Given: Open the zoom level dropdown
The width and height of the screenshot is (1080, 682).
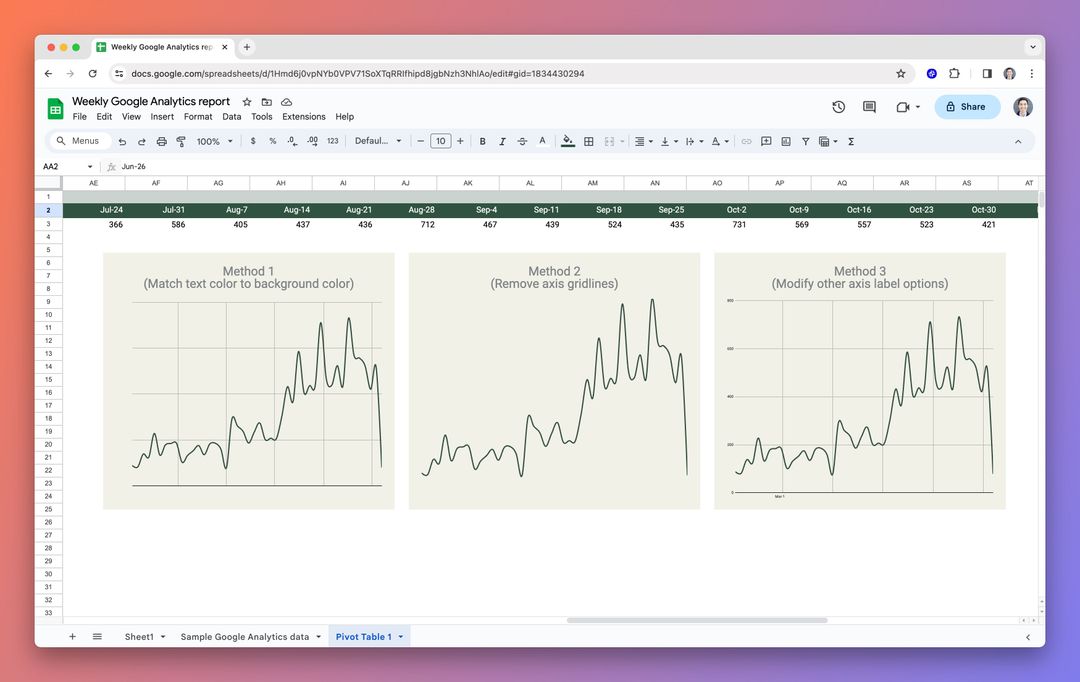Looking at the screenshot, I should tap(214, 141).
